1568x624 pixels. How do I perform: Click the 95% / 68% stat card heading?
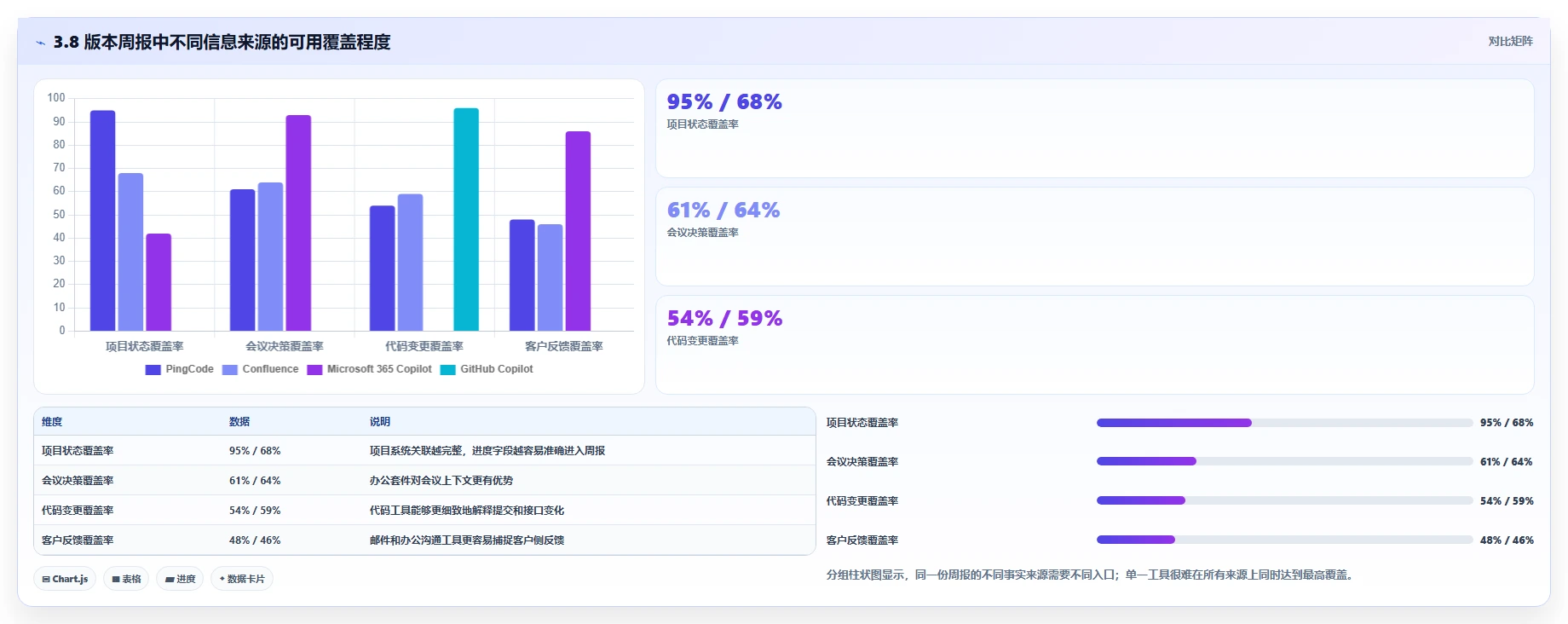(x=724, y=102)
